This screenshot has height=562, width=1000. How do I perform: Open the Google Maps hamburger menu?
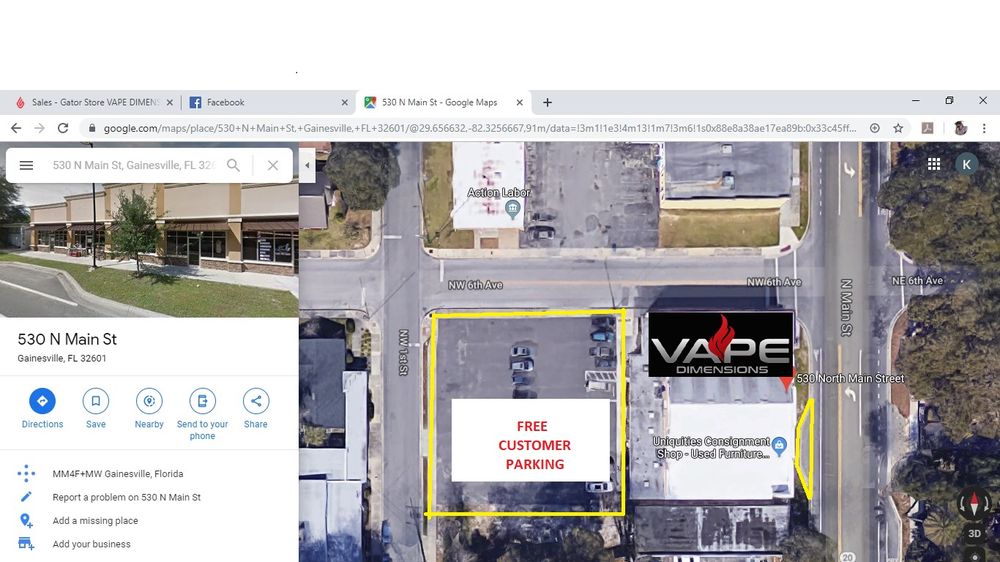pyautogui.click(x=26, y=165)
